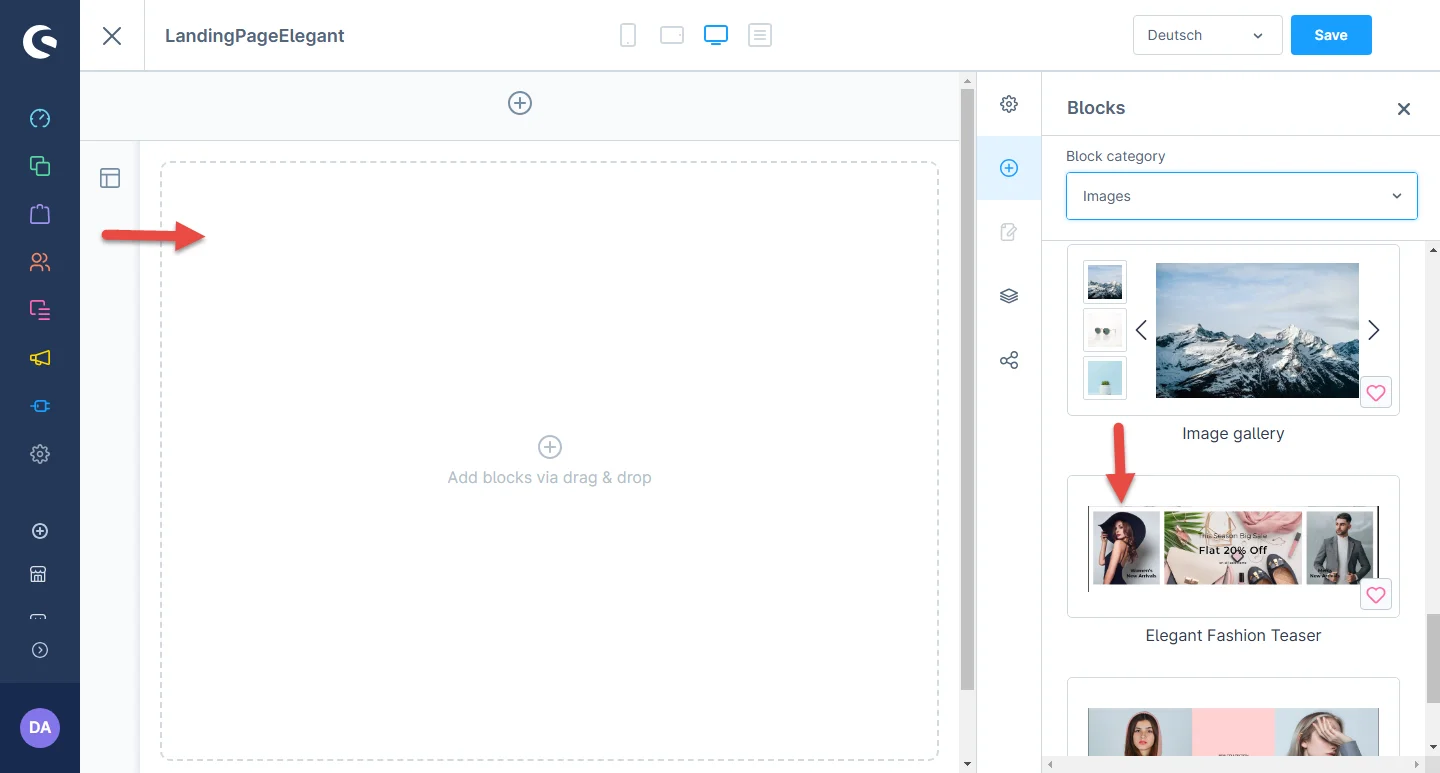Open the Marketing megaphone icon
Screen dimensions: 1440x773
click(x=40, y=358)
